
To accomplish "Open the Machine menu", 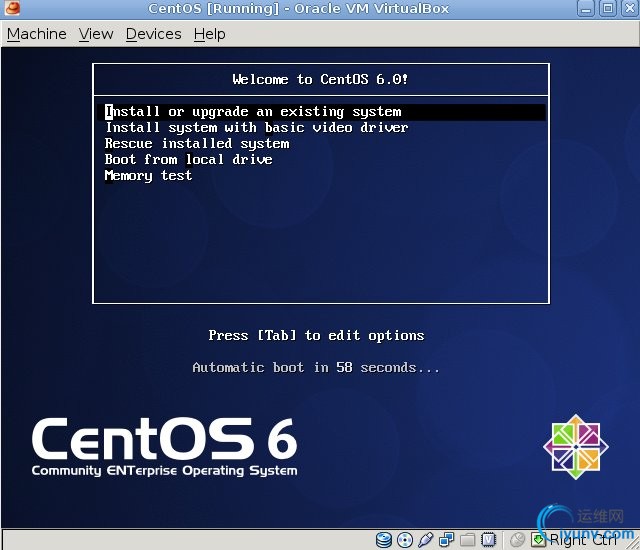I will (37, 34).
